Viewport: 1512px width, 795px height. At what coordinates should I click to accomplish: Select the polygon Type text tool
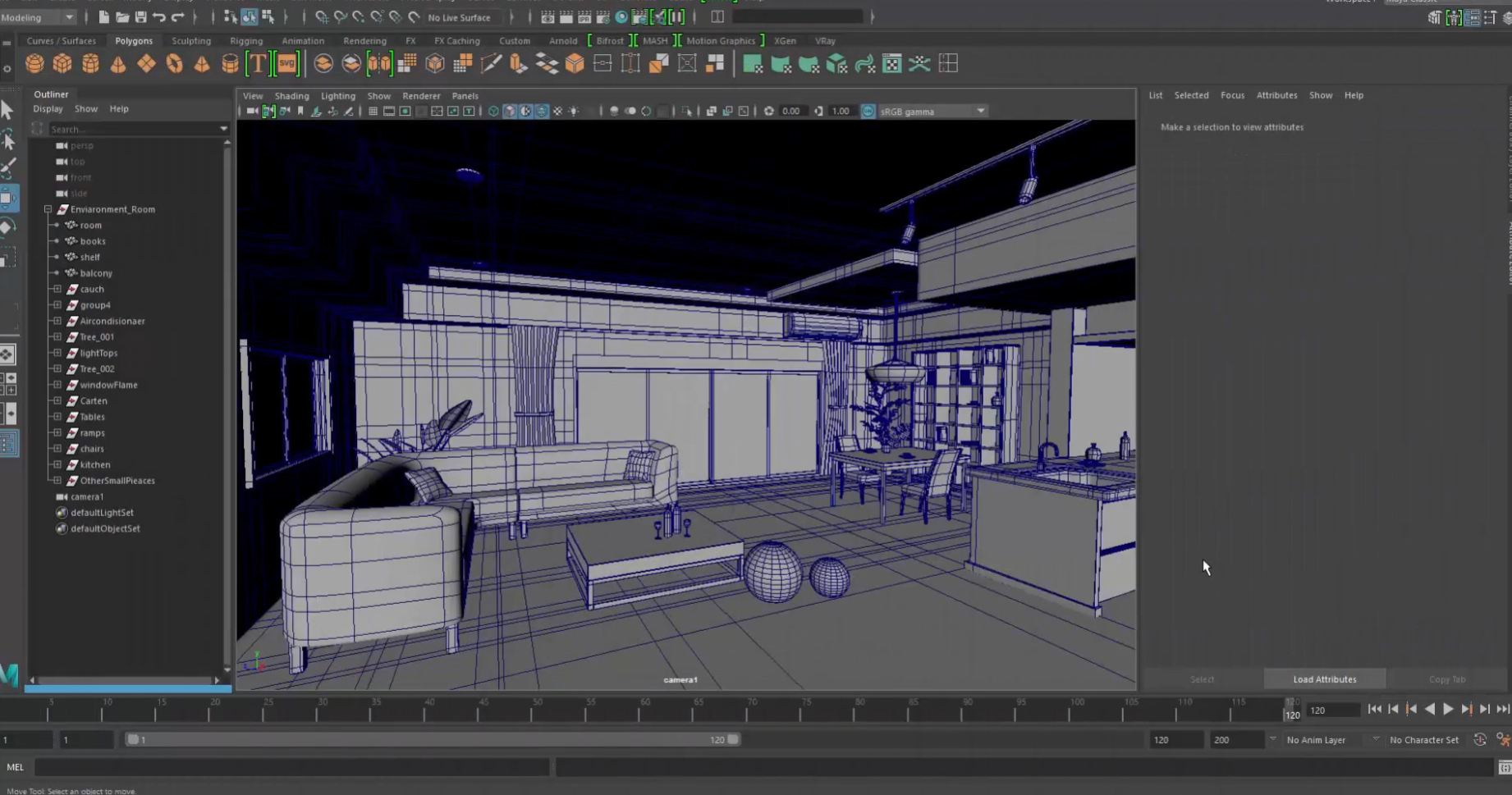258,64
